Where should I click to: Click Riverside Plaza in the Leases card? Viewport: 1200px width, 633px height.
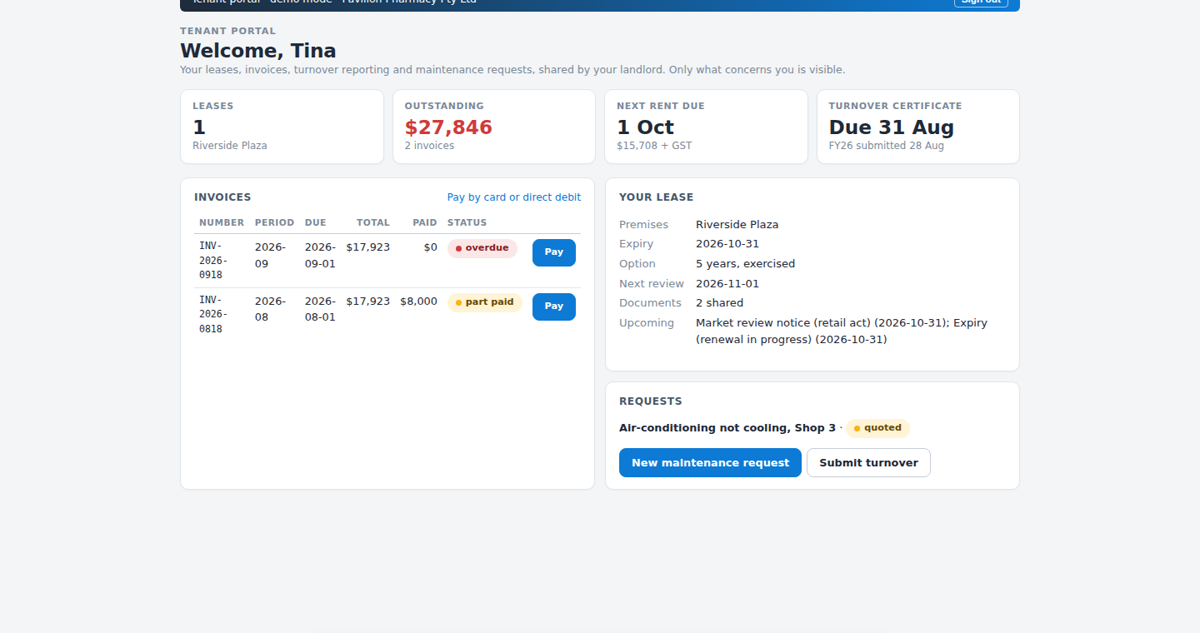pos(230,146)
